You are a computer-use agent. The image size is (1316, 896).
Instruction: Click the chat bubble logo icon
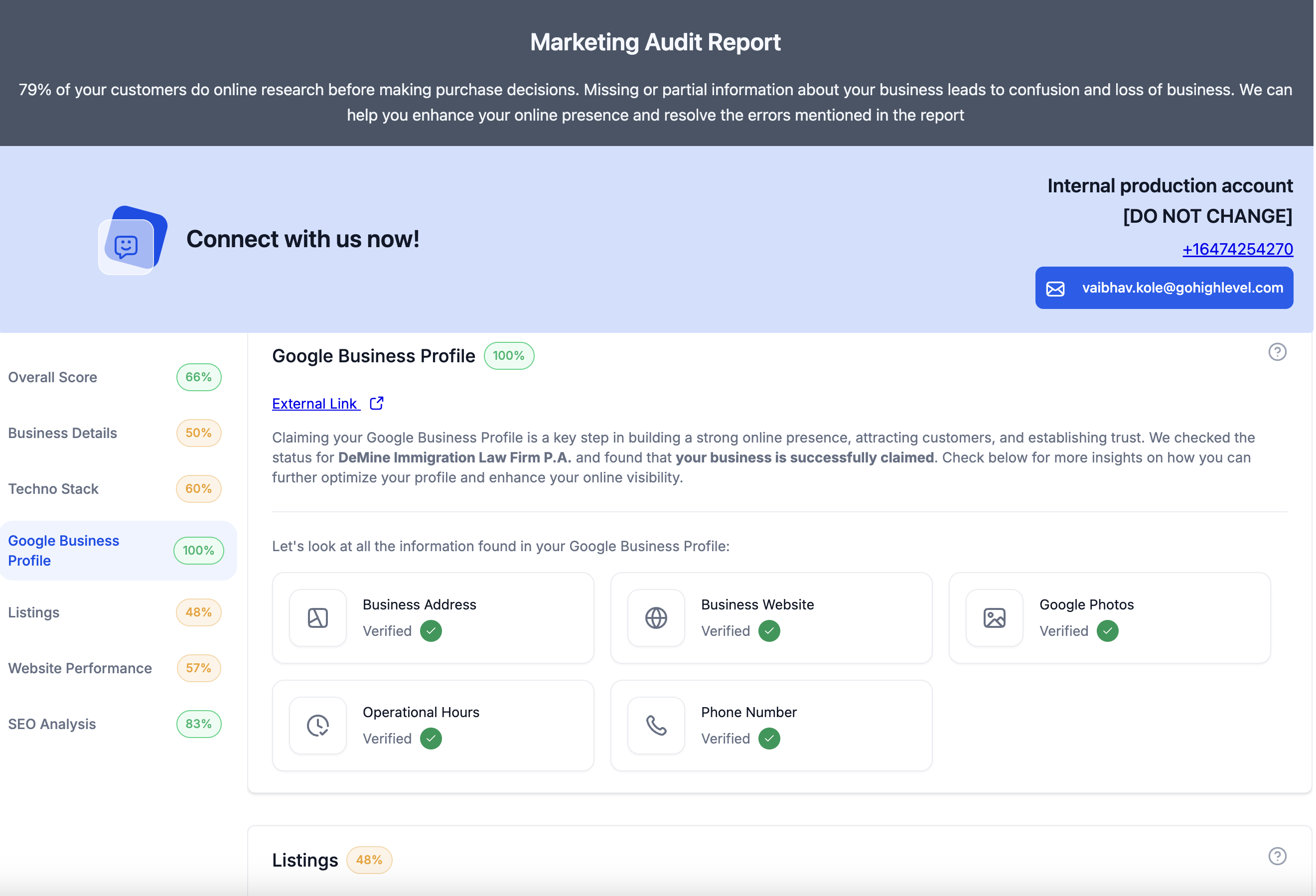coord(127,246)
